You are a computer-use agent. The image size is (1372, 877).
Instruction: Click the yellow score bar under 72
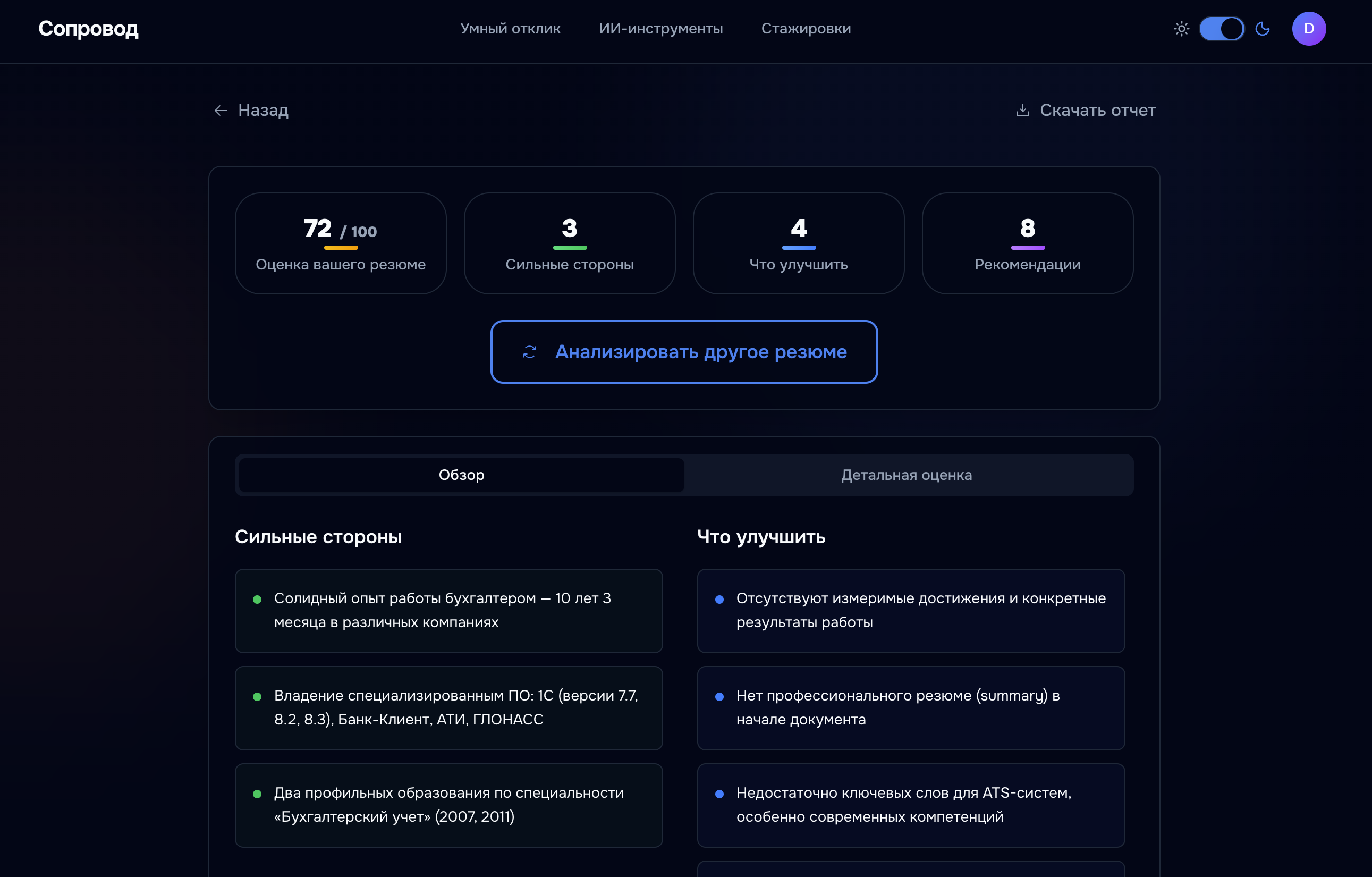(x=340, y=247)
